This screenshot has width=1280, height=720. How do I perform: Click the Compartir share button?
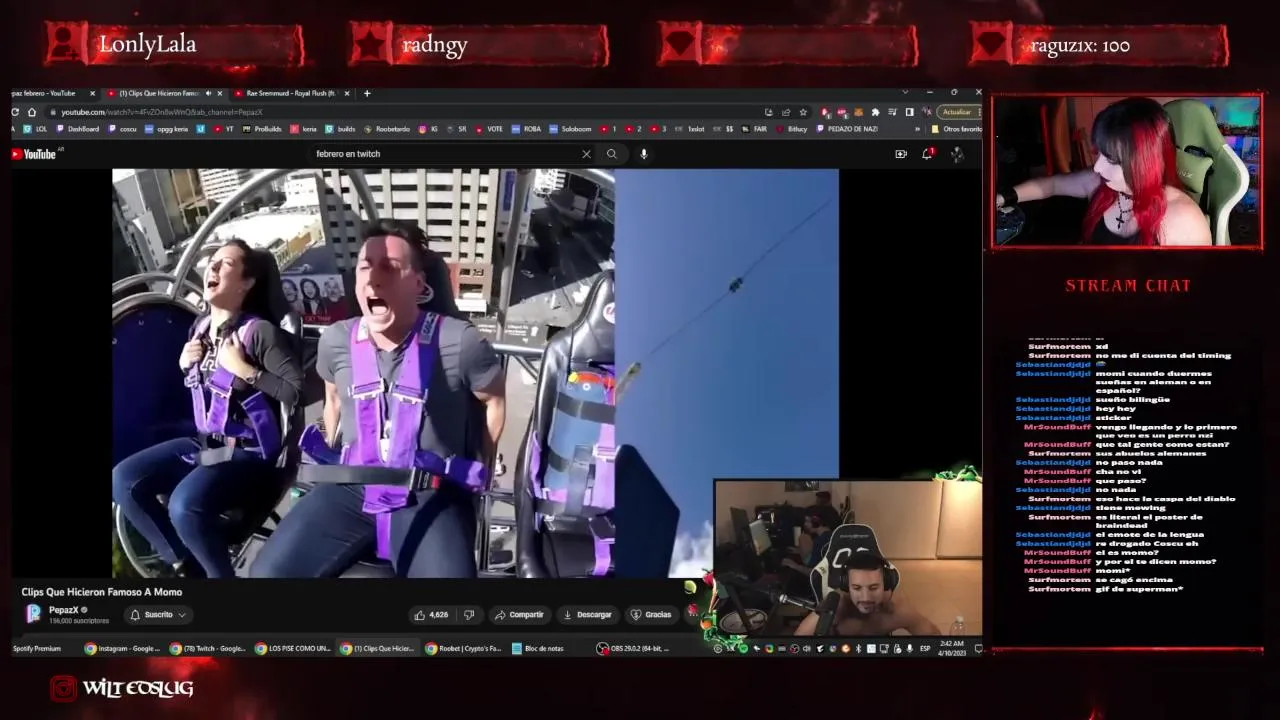[518, 615]
